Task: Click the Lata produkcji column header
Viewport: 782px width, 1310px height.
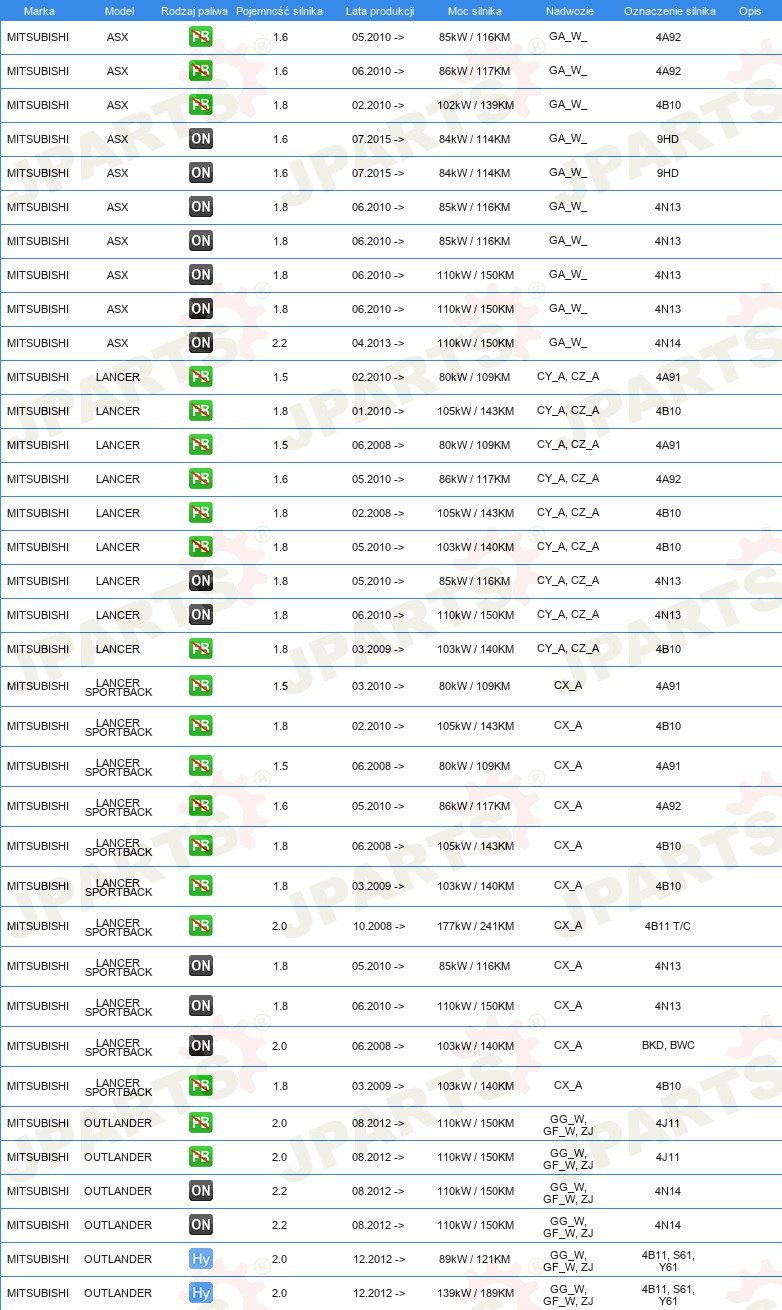Action: [380, 11]
